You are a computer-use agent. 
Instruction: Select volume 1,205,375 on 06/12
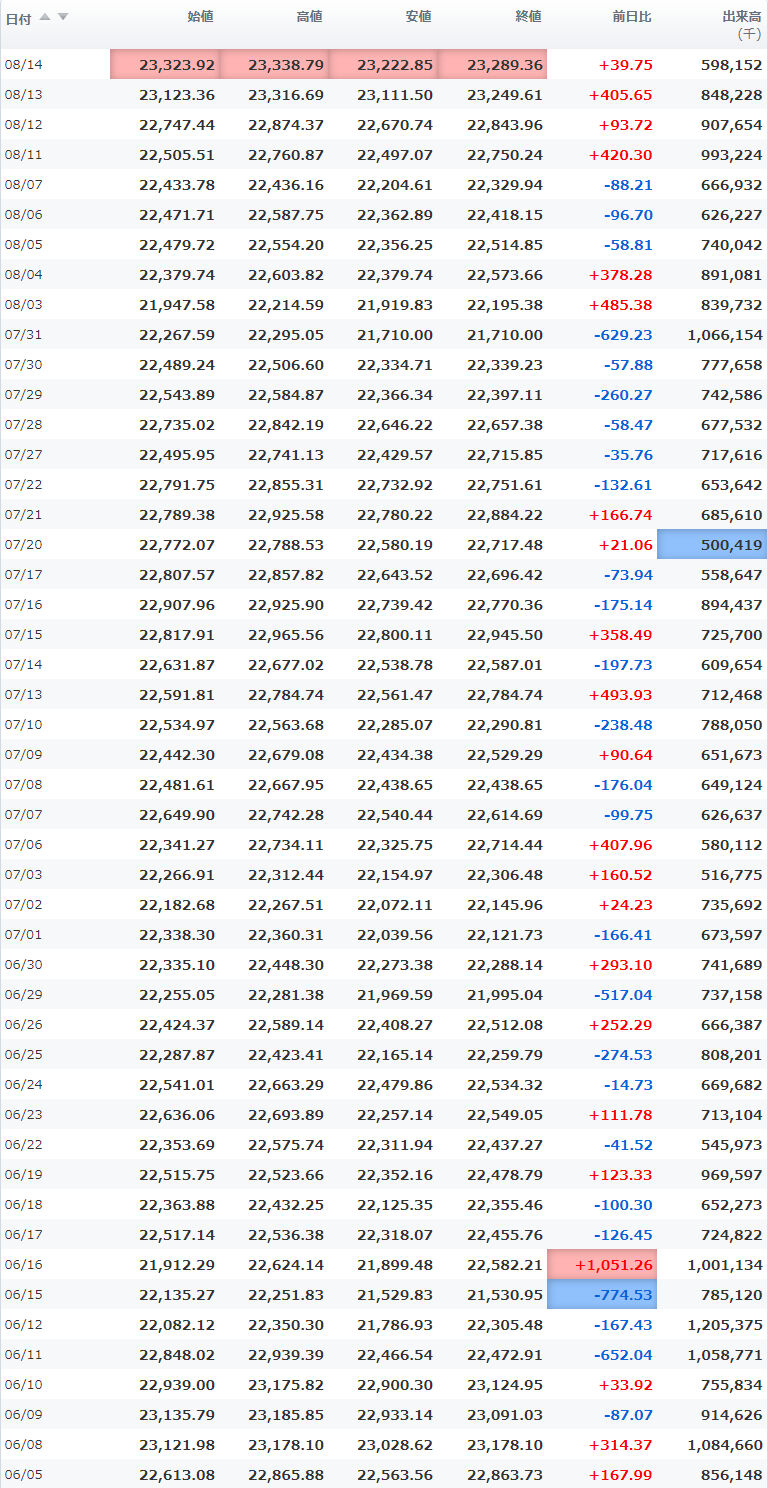pyautogui.click(x=725, y=1324)
